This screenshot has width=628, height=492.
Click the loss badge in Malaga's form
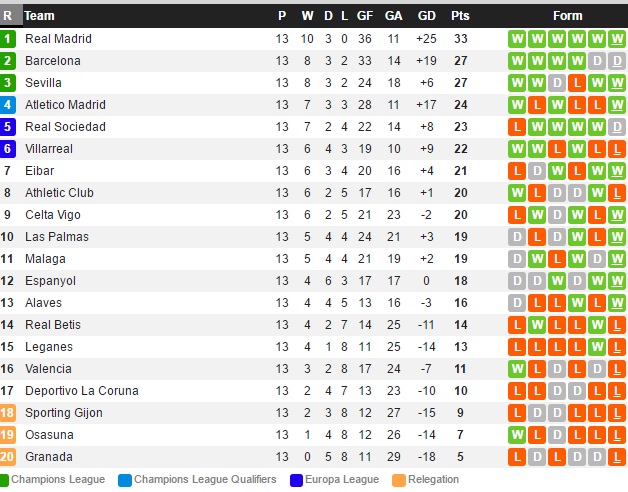[557, 259]
